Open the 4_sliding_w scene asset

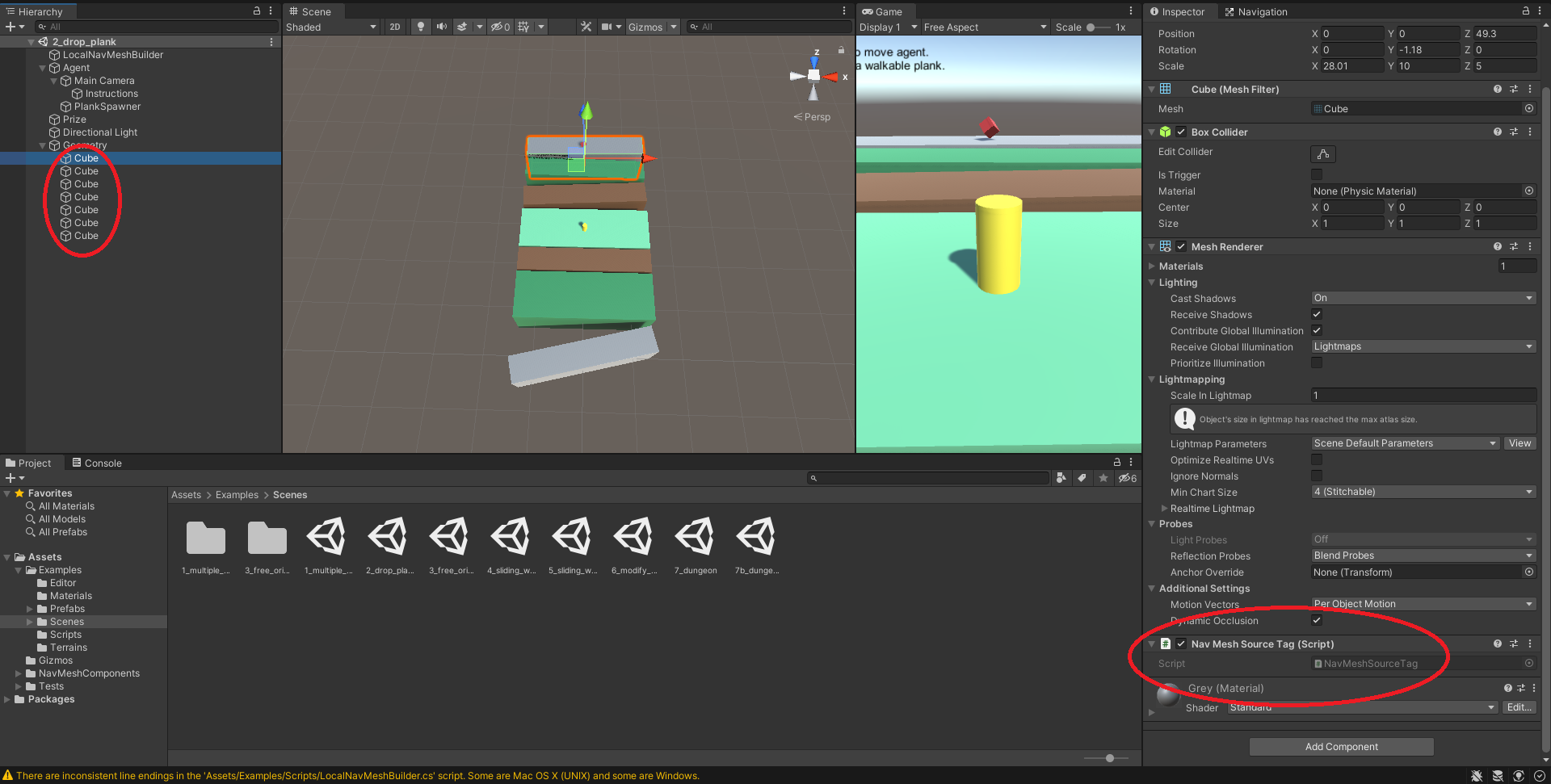click(511, 545)
